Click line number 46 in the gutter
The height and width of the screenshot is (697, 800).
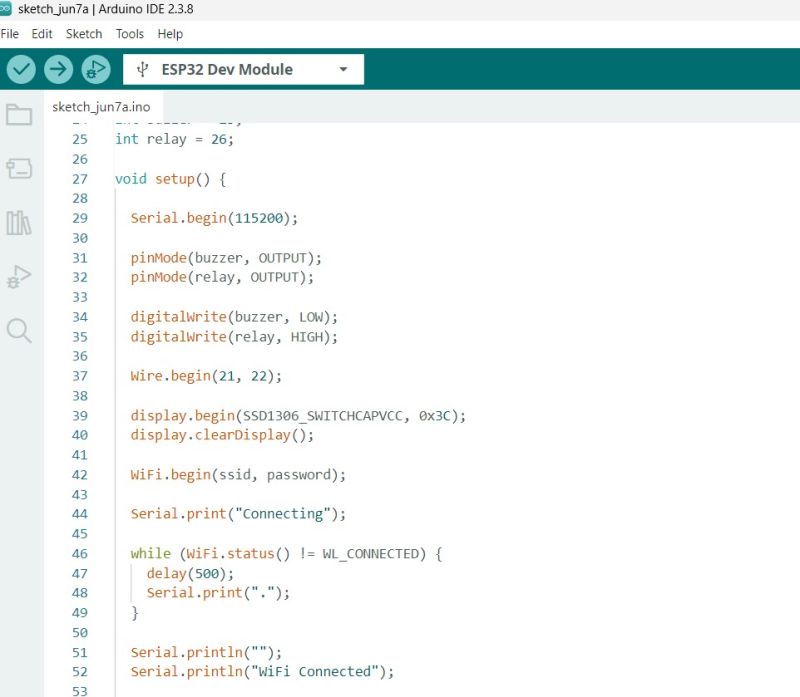pyautogui.click(x=80, y=554)
